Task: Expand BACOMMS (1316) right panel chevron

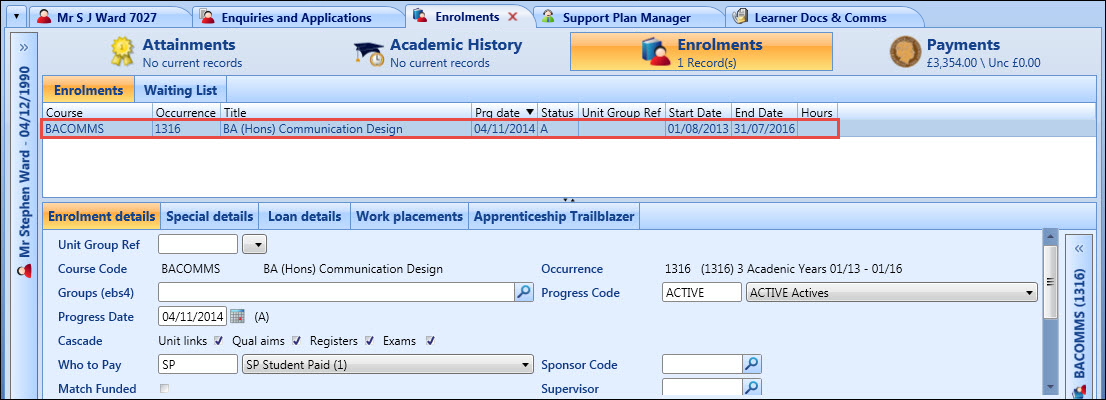Action: (x=1080, y=248)
